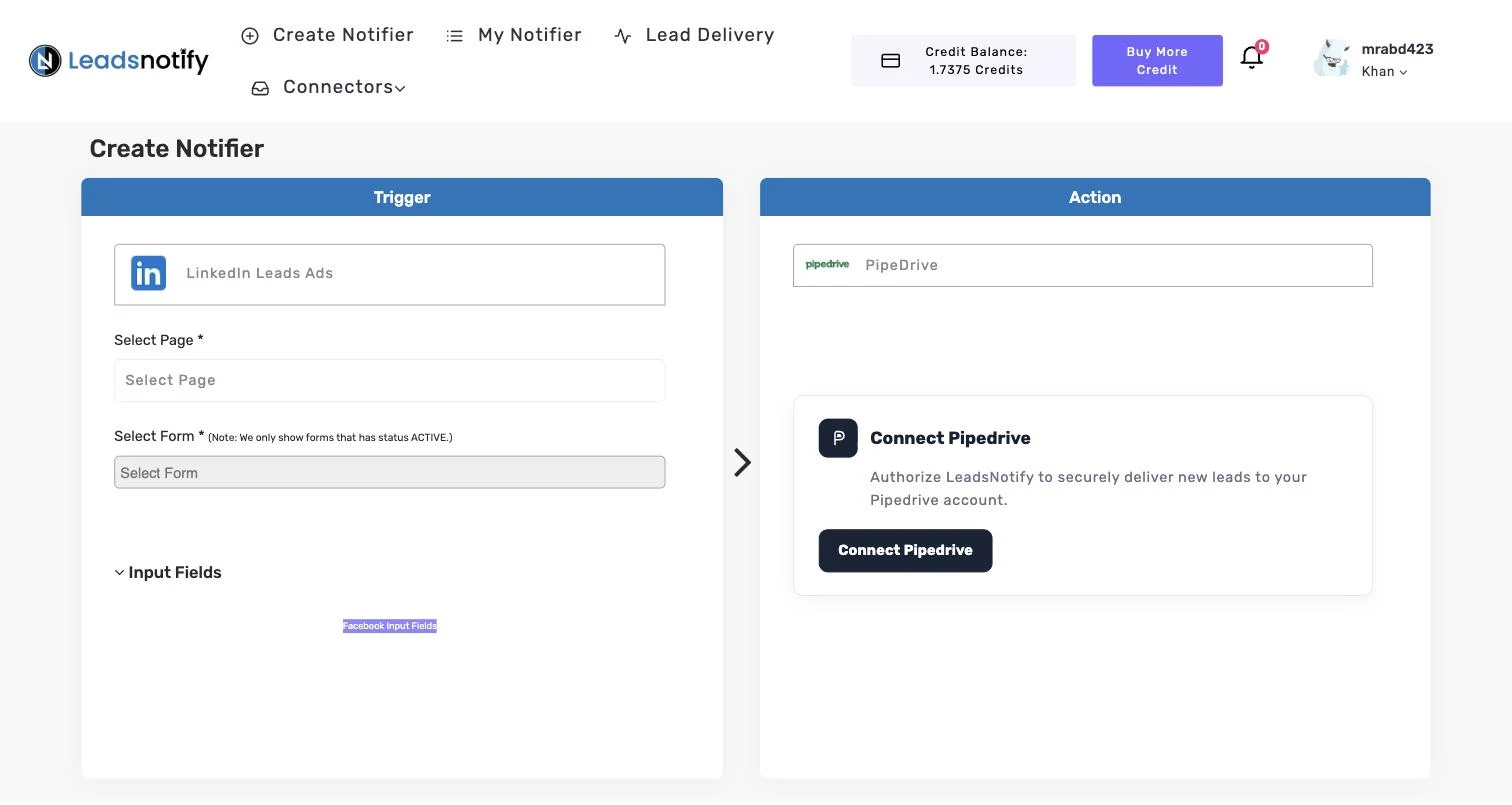Click the Buy More Credit button
The height and width of the screenshot is (805, 1512).
[1157, 61]
